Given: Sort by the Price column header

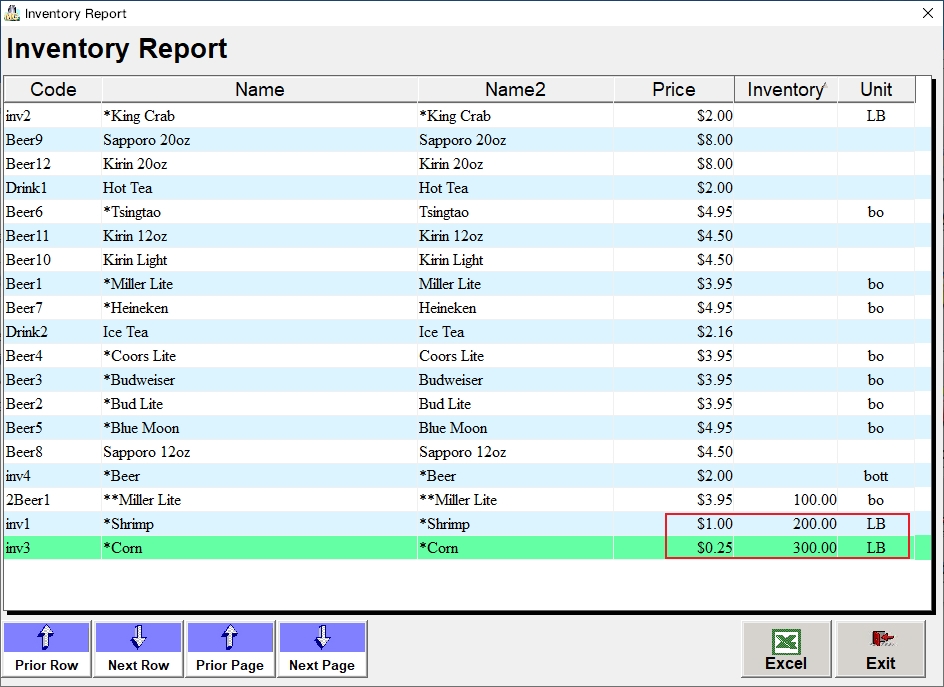Looking at the screenshot, I should tap(674, 90).
